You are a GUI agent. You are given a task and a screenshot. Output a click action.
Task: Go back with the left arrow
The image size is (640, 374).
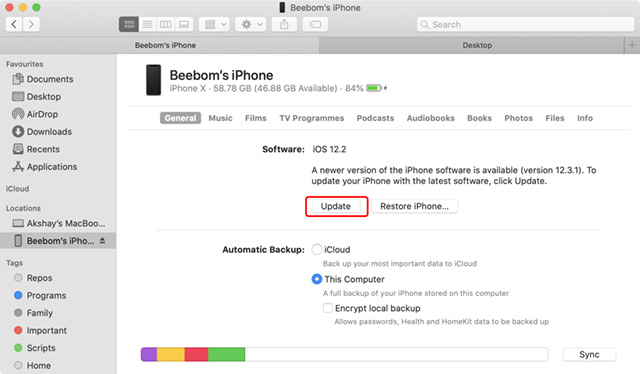14,24
